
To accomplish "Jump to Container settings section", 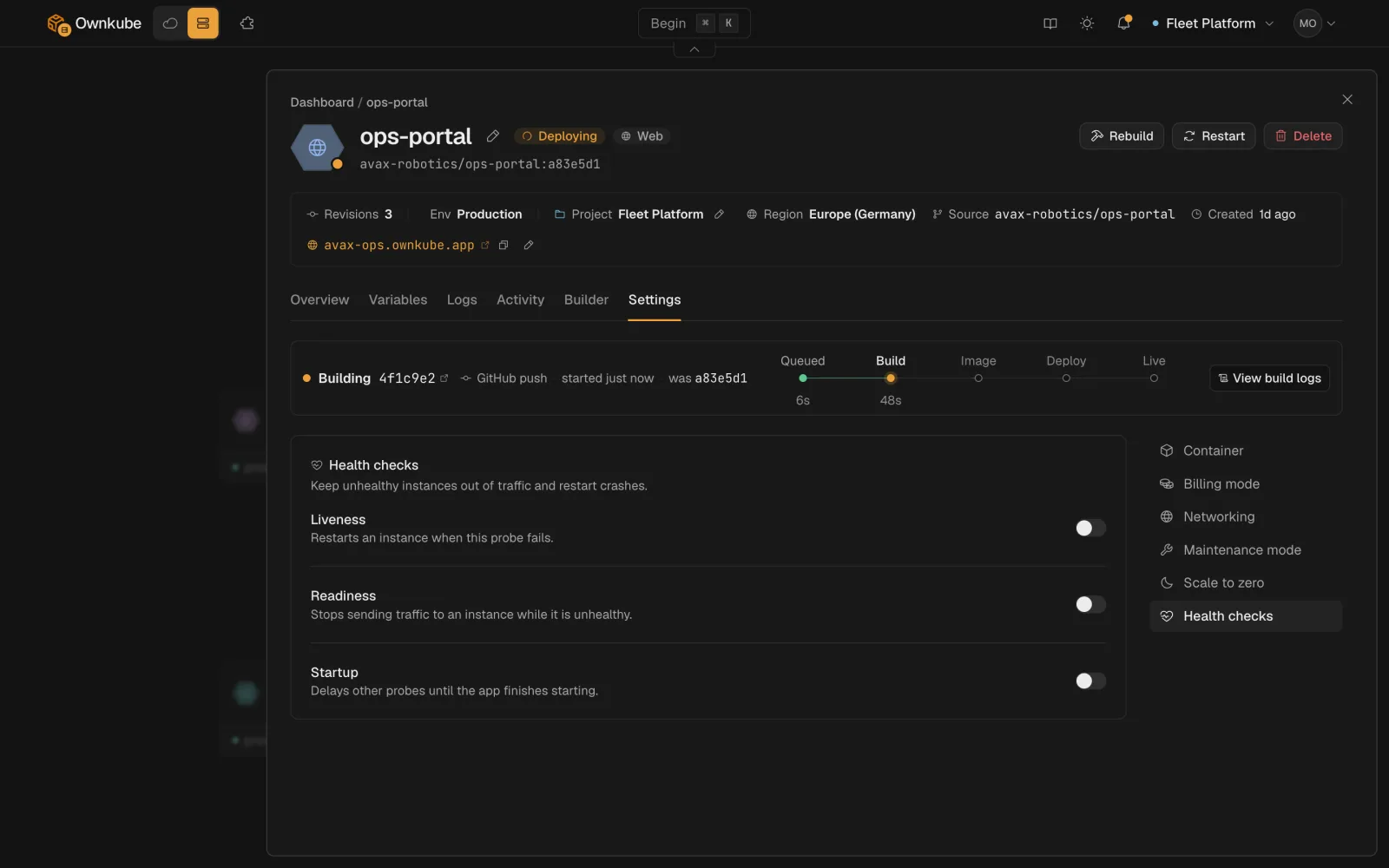I will tap(1246, 450).
